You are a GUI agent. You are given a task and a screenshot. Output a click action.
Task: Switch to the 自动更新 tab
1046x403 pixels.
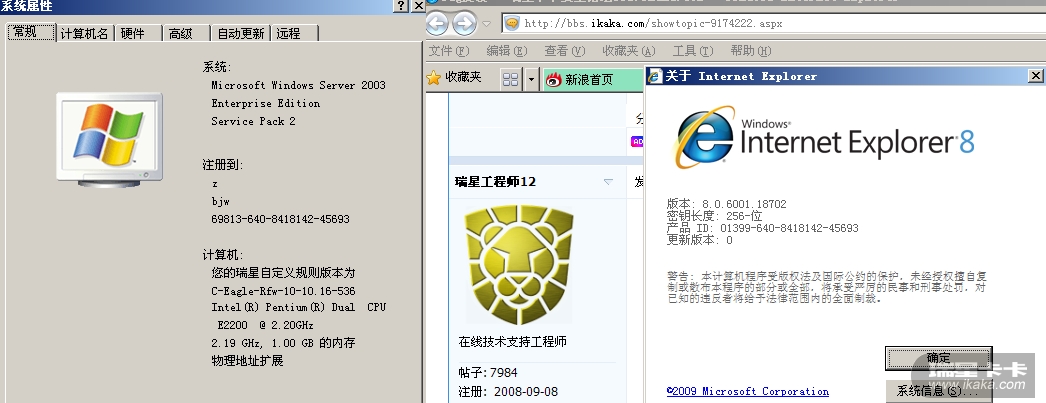(x=241, y=33)
